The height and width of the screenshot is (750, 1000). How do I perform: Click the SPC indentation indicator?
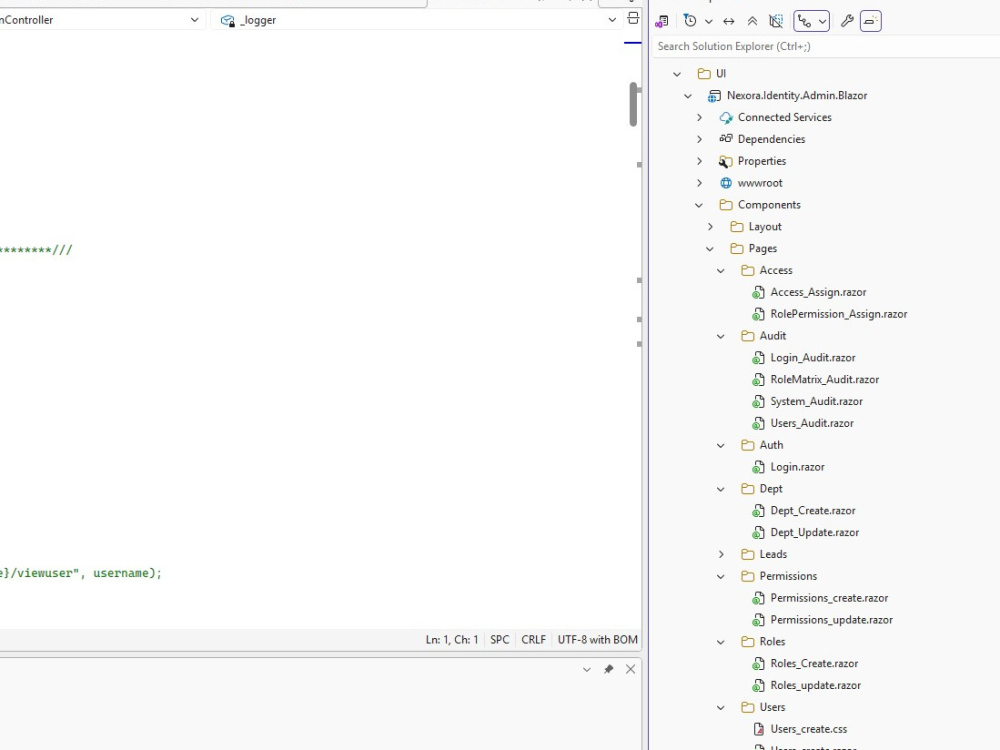click(x=499, y=640)
